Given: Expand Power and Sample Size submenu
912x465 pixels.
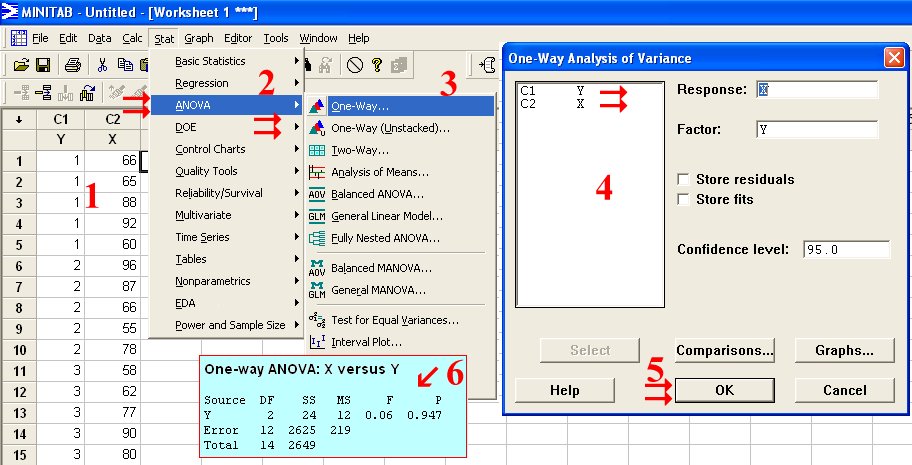Looking at the screenshot, I should coord(227,325).
